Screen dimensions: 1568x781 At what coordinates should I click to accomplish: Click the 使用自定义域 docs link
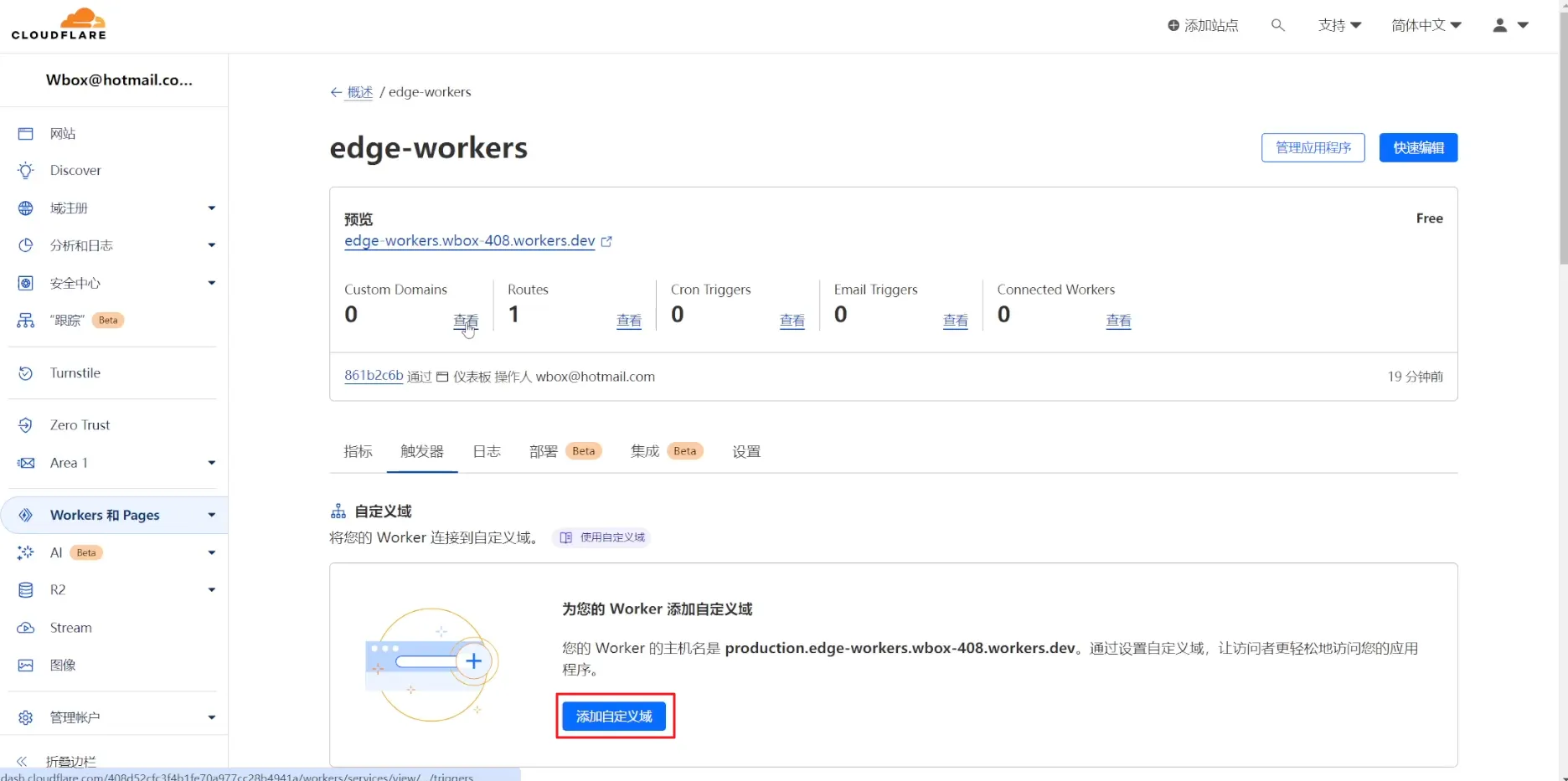click(601, 537)
